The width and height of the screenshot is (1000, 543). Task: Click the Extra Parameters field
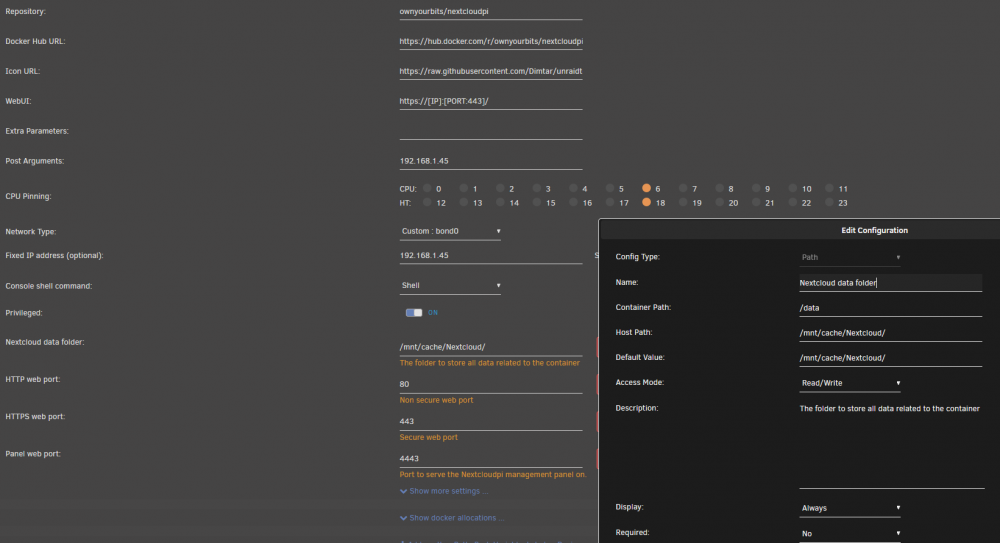point(491,131)
